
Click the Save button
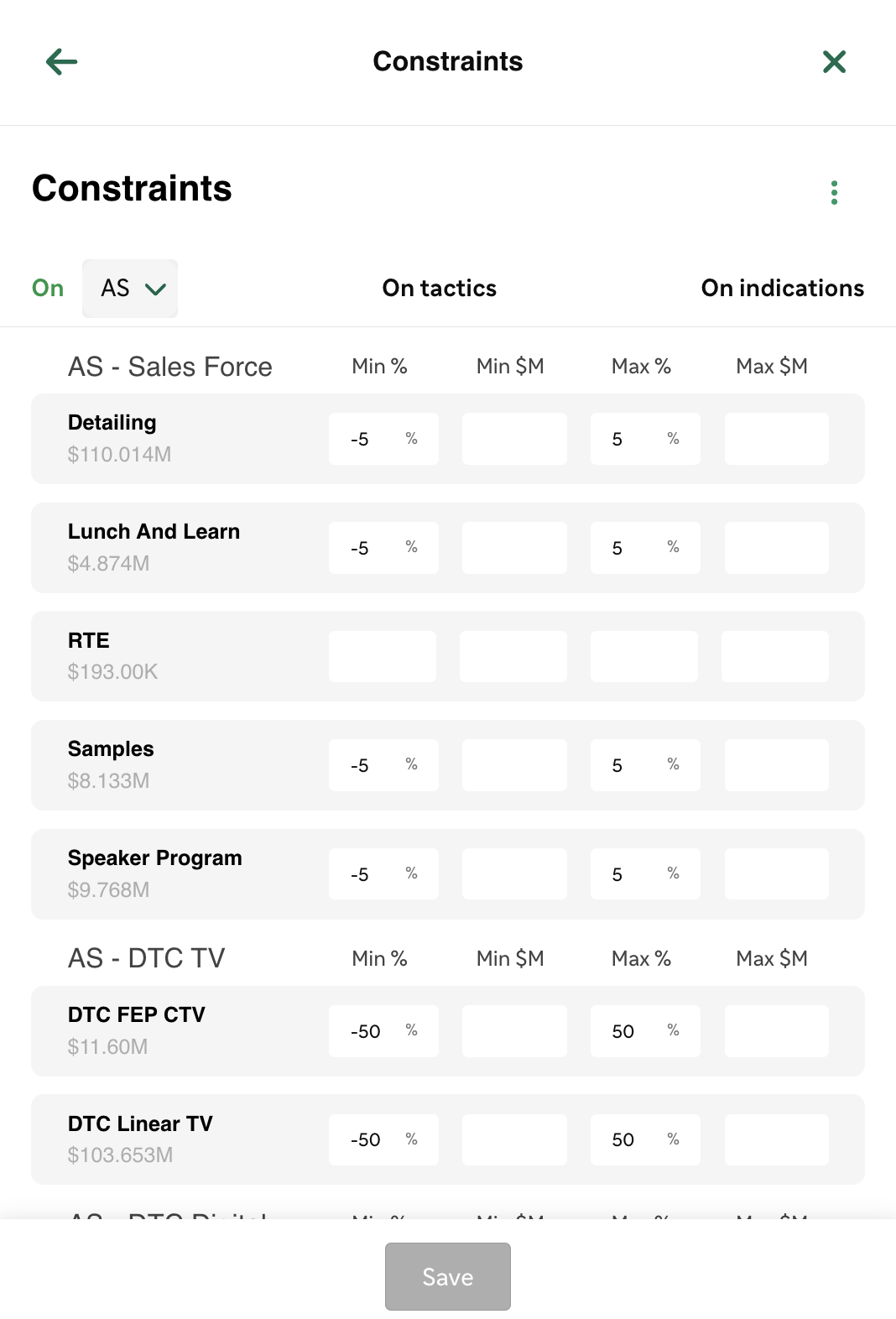point(448,1276)
